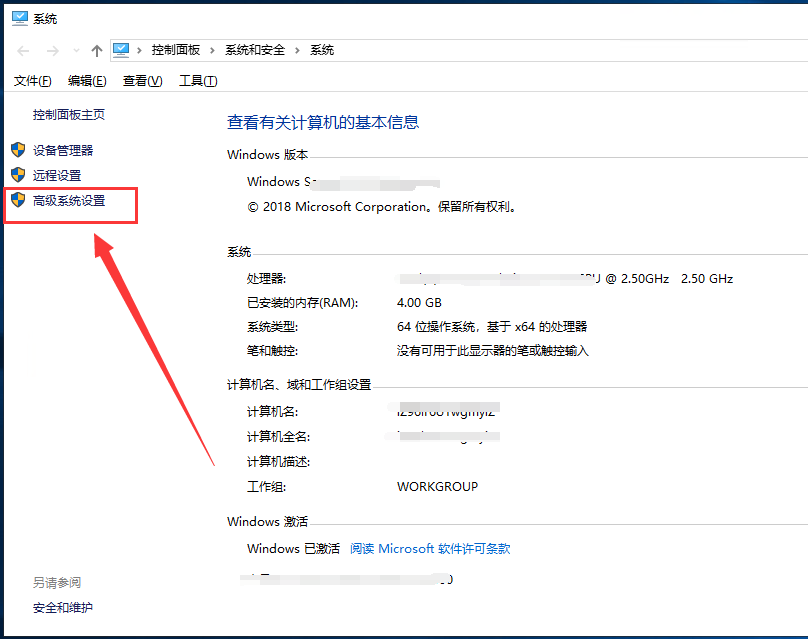Click the 计算机描述 label
808x639 pixels.
[279, 462]
